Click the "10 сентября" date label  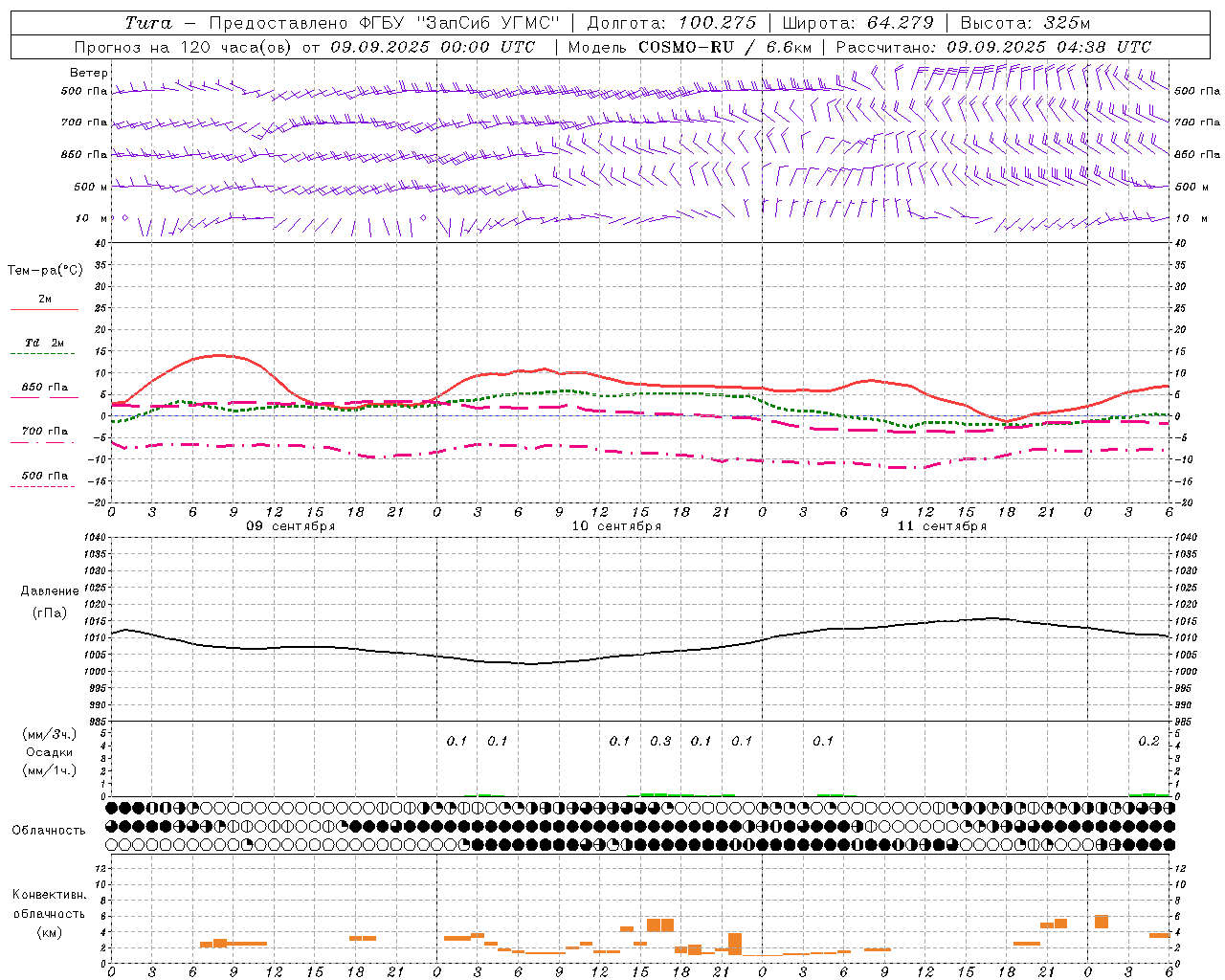(x=616, y=526)
